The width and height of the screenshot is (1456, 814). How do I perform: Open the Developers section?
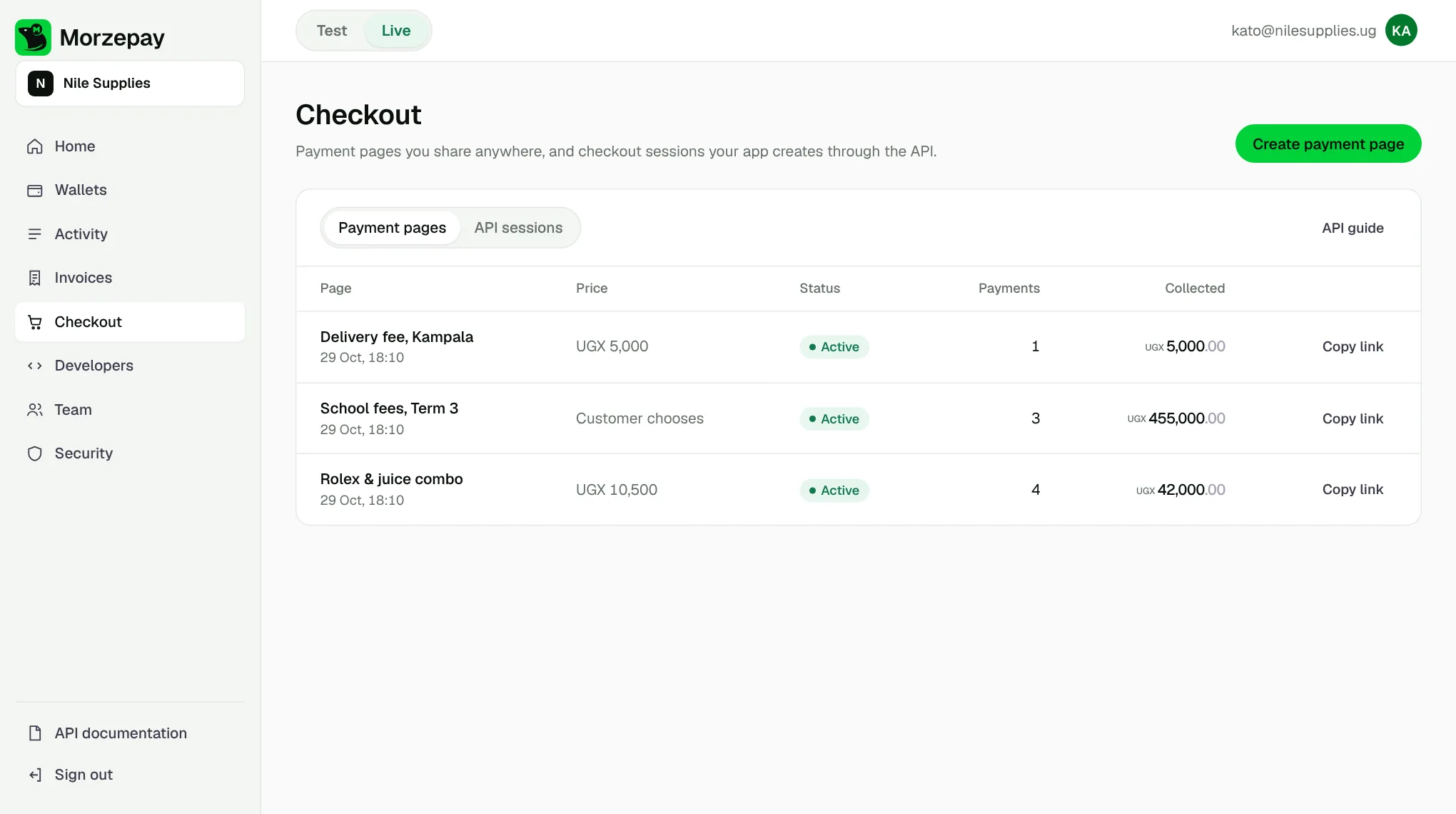[x=130, y=366]
